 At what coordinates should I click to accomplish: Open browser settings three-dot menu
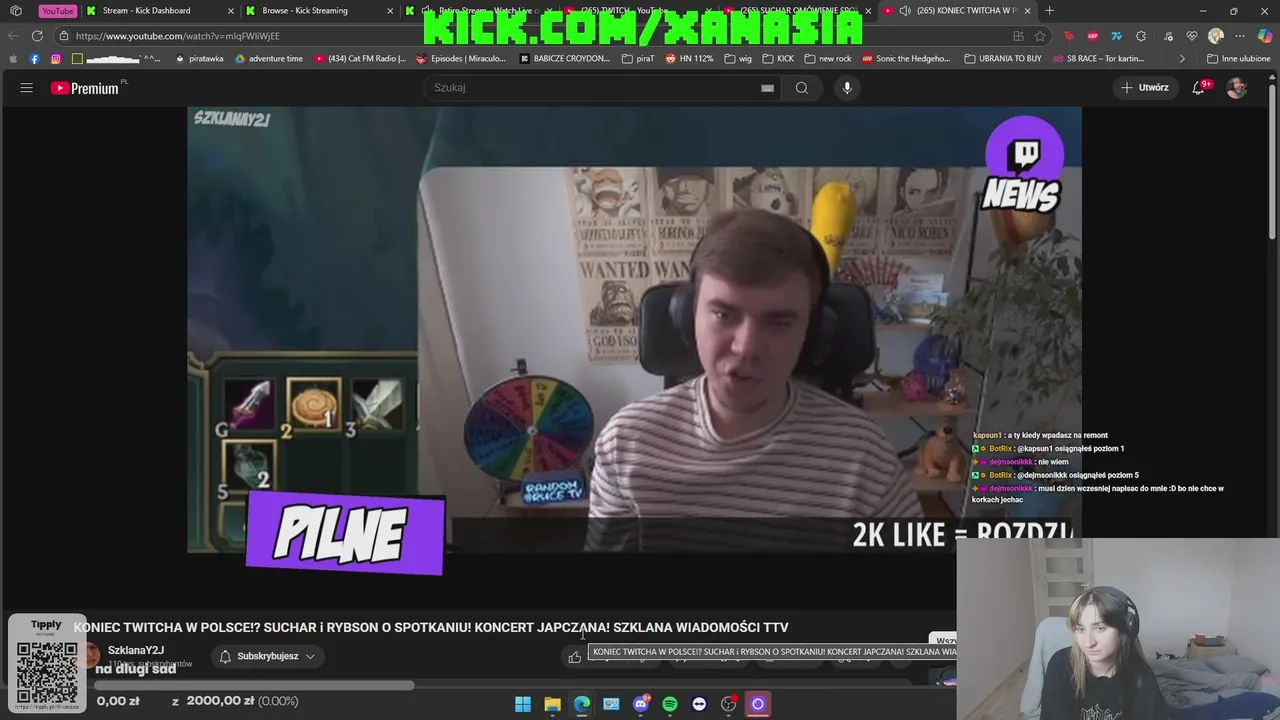(x=1241, y=36)
